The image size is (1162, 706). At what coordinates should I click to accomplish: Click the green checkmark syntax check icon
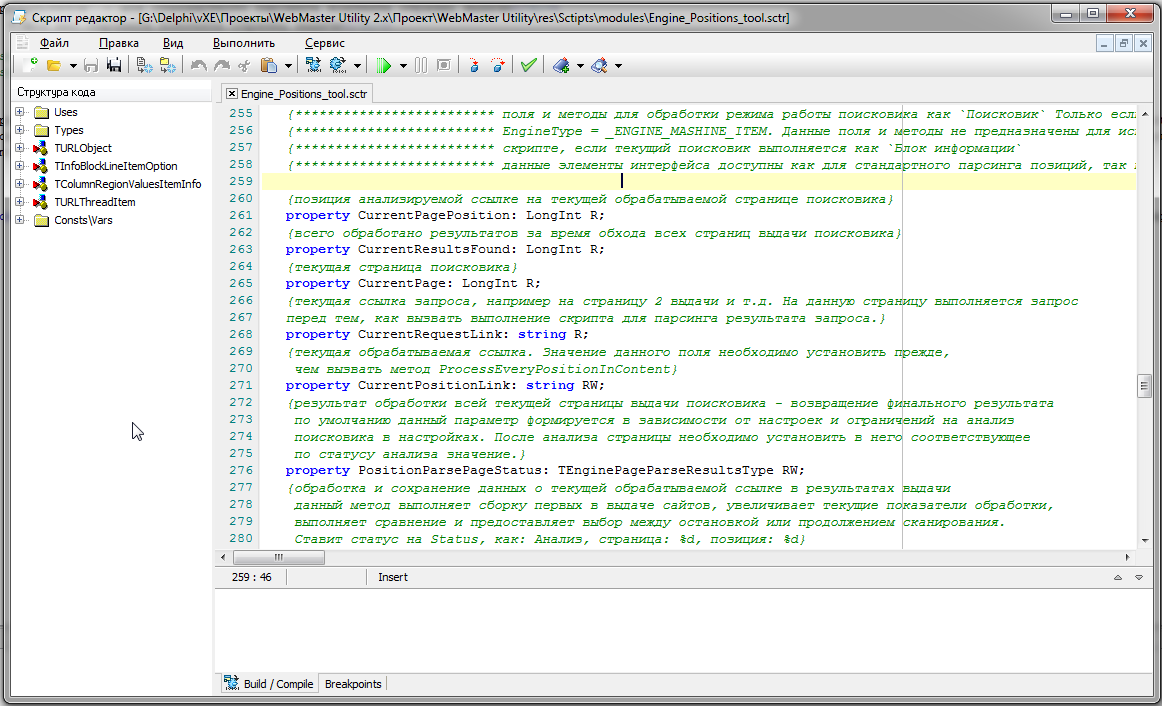(528, 65)
